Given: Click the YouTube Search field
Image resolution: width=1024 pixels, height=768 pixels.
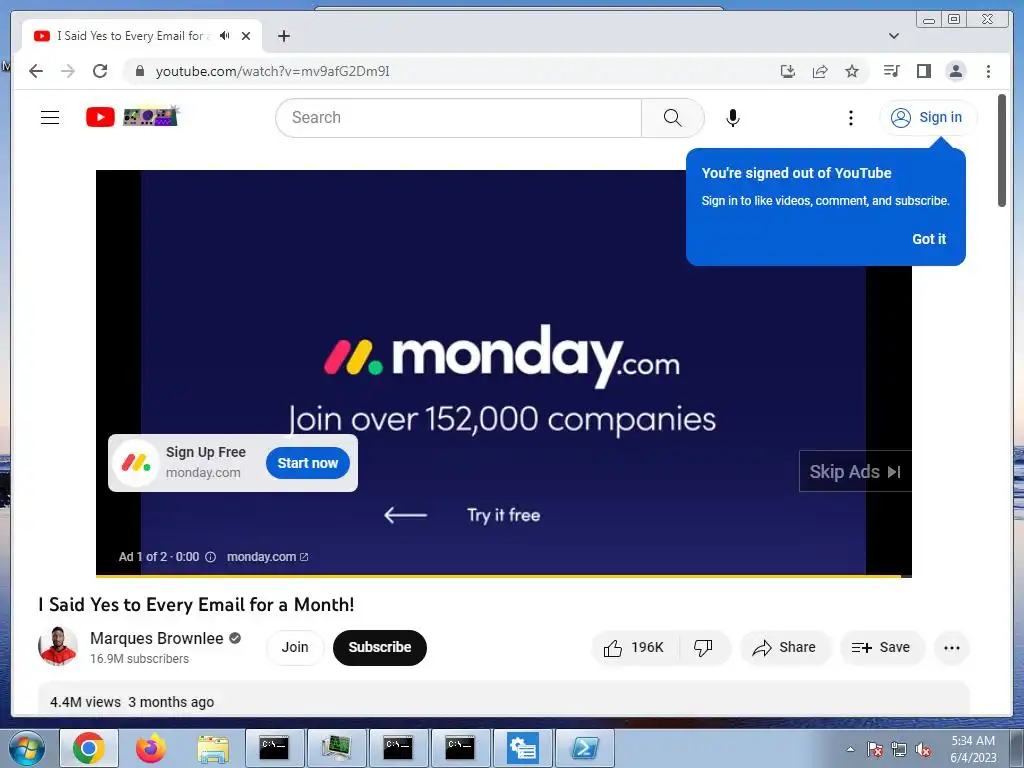Looking at the screenshot, I should 458,118.
